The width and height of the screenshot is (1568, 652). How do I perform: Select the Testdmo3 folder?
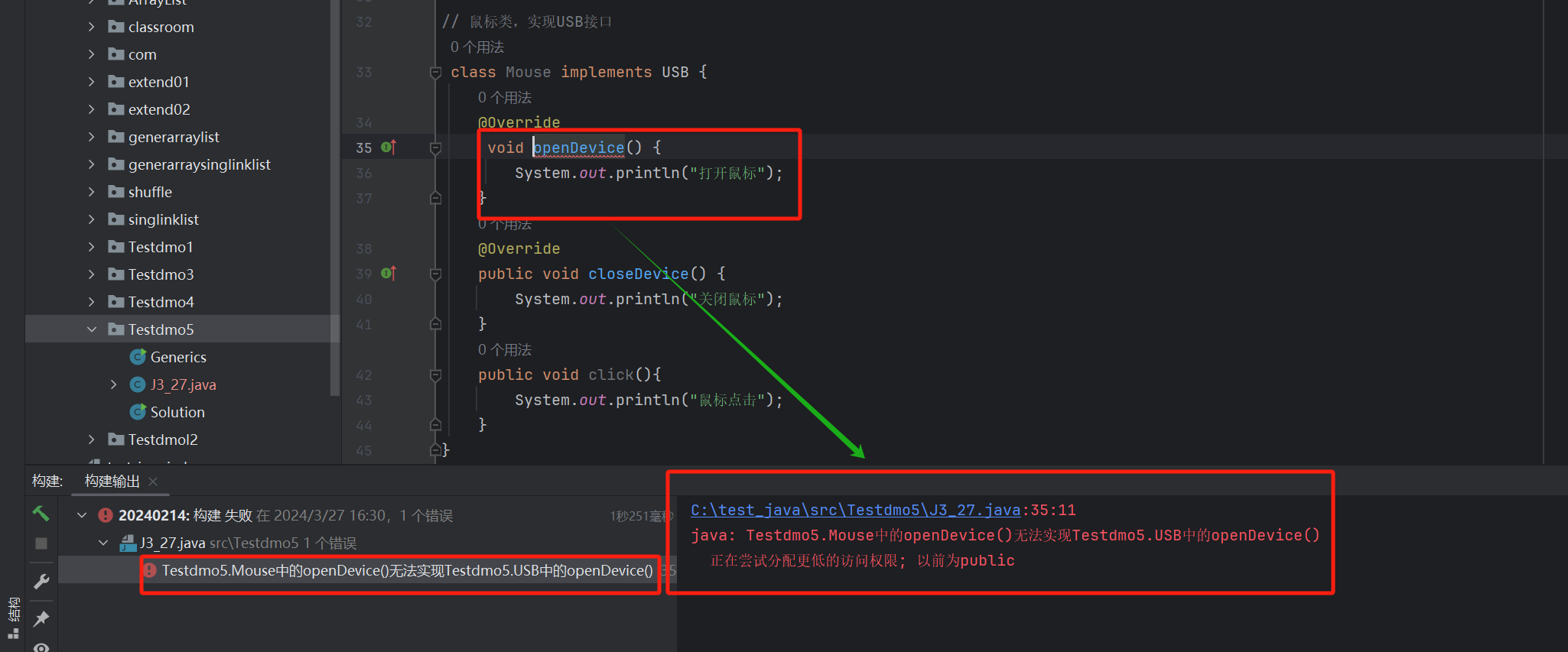click(161, 274)
